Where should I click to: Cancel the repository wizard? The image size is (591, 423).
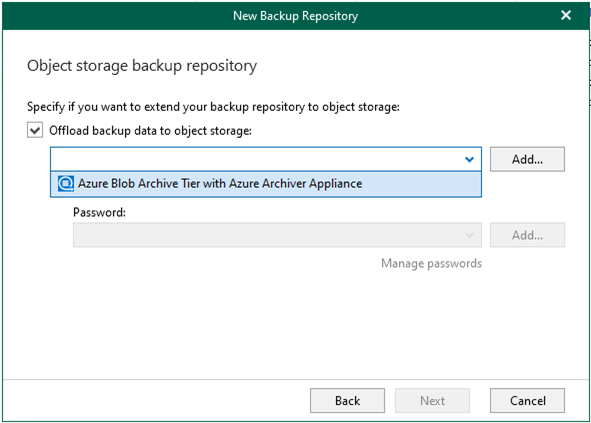527,400
